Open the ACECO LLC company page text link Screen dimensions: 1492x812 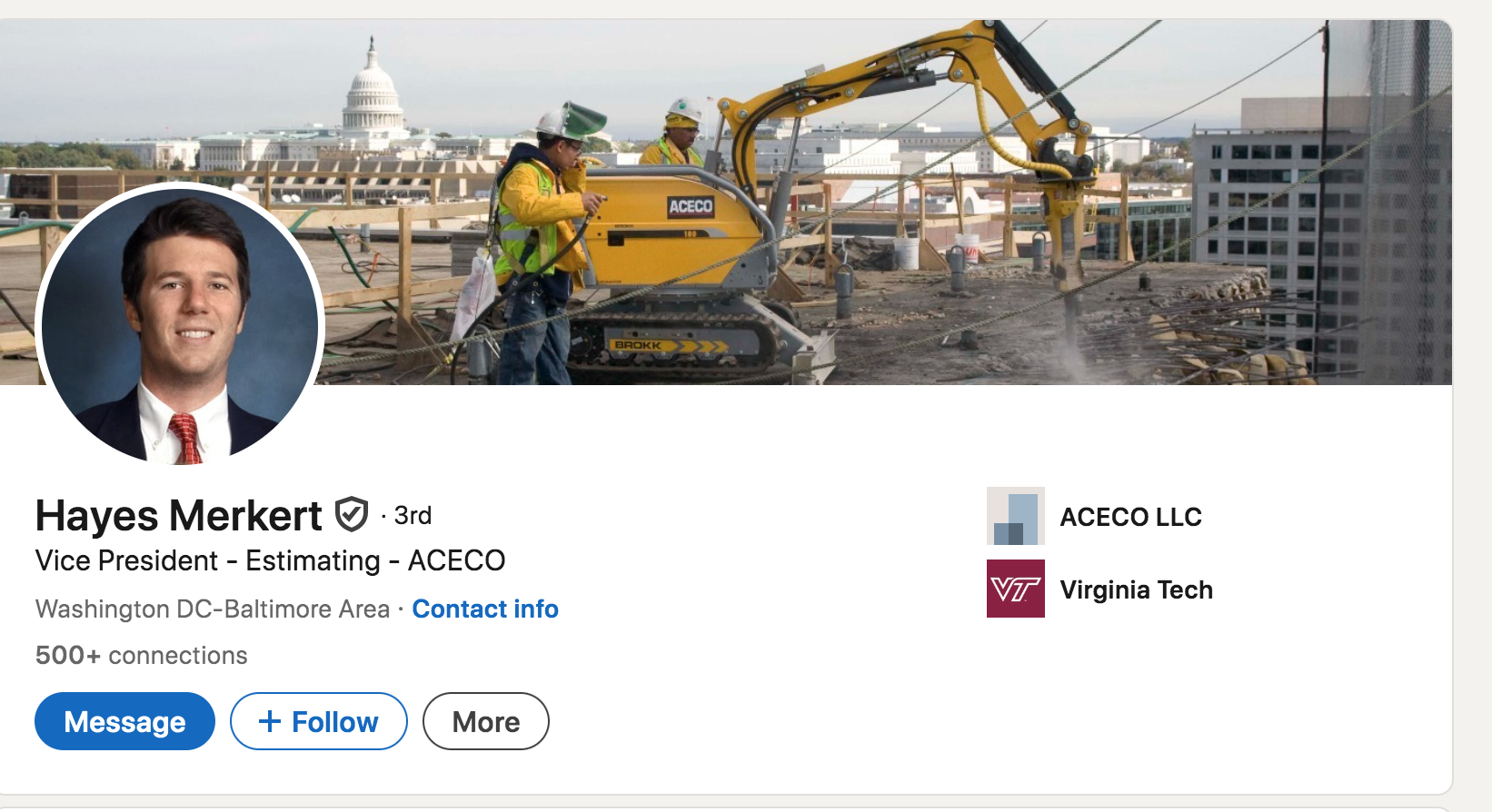click(1130, 517)
